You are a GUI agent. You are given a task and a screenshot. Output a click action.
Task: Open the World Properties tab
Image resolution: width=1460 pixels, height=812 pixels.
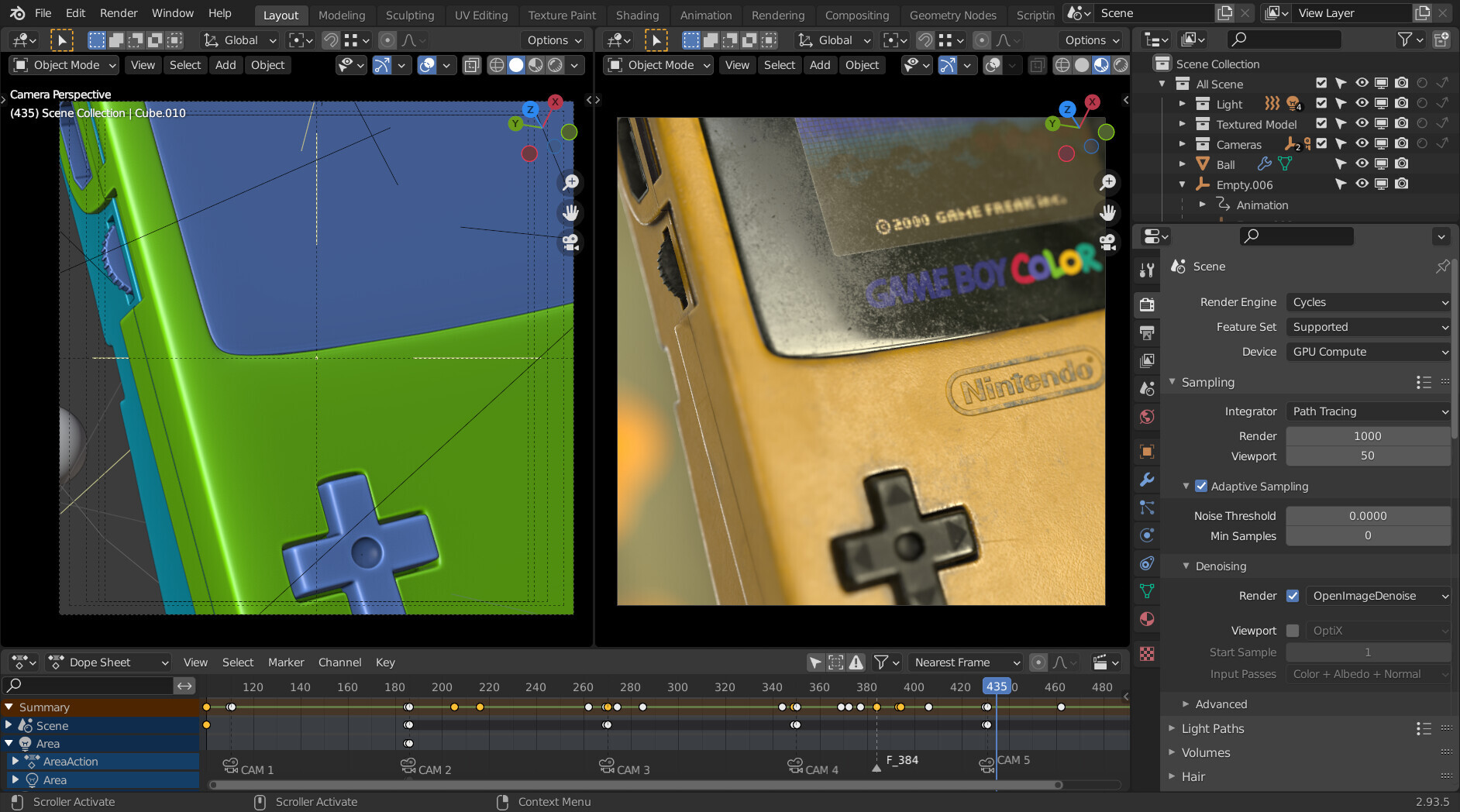pyautogui.click(x=1147, y=416)
